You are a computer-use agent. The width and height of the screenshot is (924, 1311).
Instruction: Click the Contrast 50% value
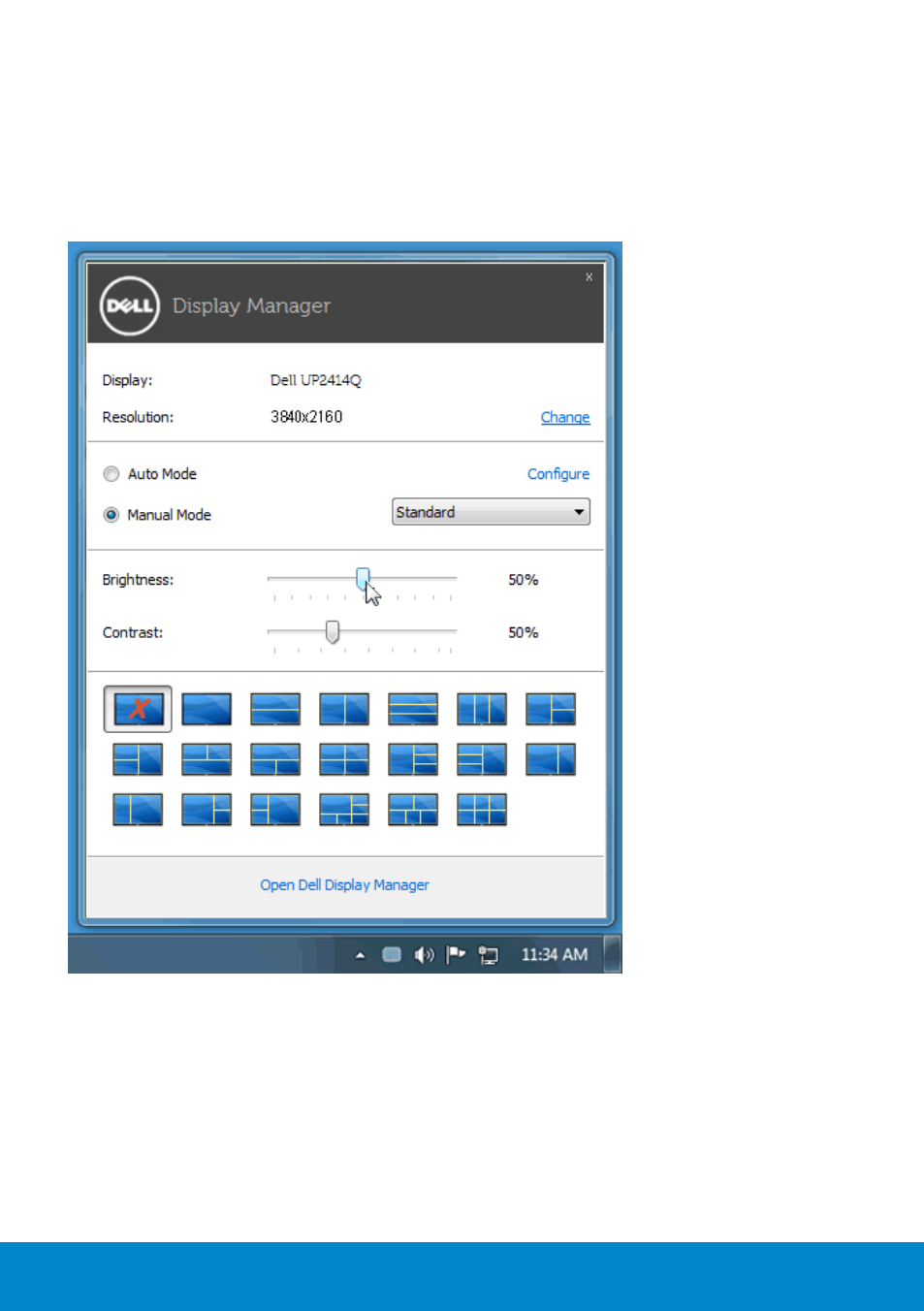pos(524,632)
